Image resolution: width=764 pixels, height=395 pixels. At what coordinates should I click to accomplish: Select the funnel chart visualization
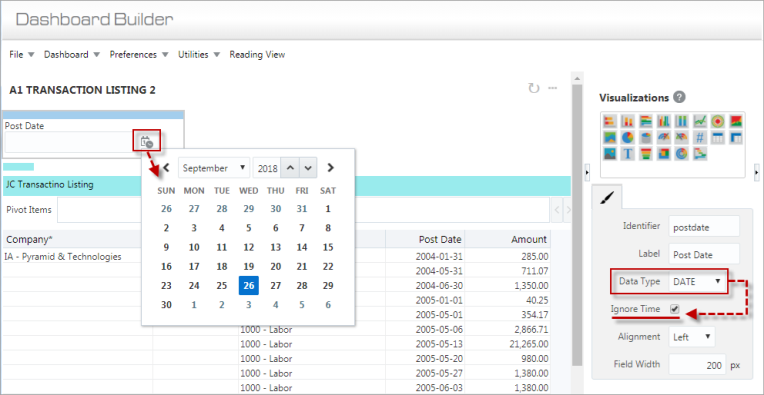click(646, 154)
